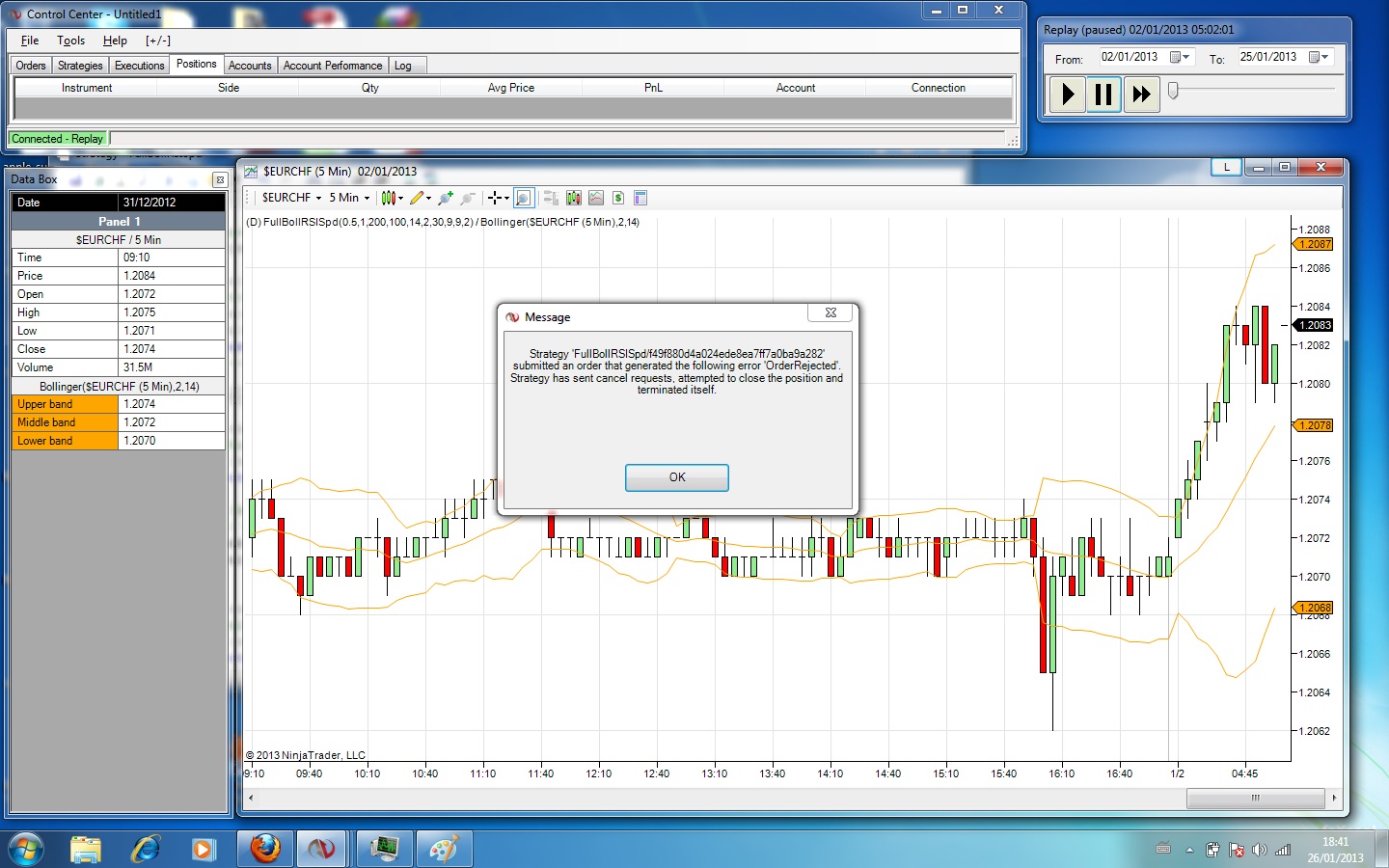
Task: Open the To date calendar dropdown
Action: pyautogui.click(x=1319, y=57)
